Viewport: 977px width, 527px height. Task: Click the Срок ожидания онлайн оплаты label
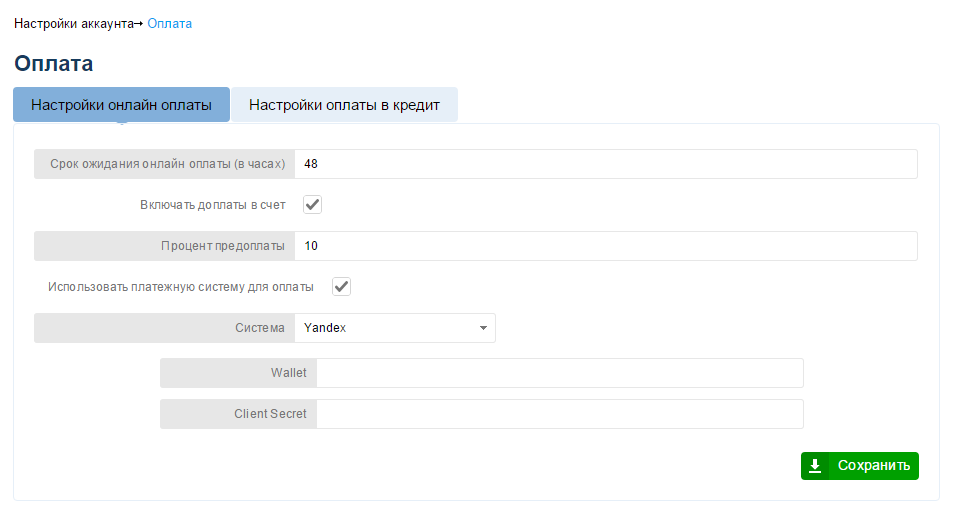[x=168, y=164]
